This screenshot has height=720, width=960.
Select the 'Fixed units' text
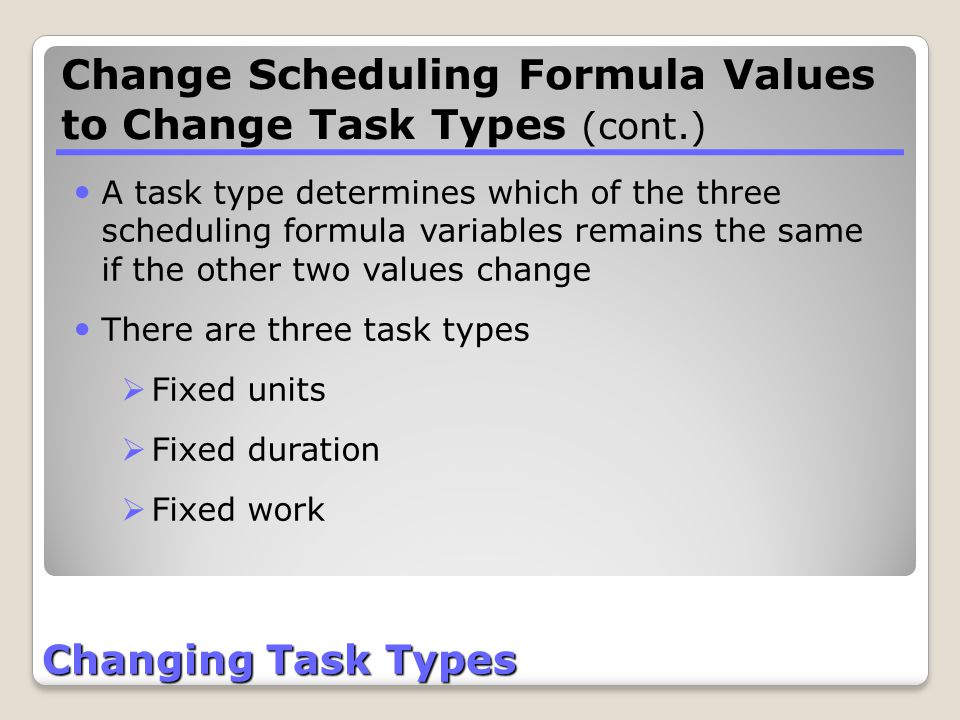point(238,389)
